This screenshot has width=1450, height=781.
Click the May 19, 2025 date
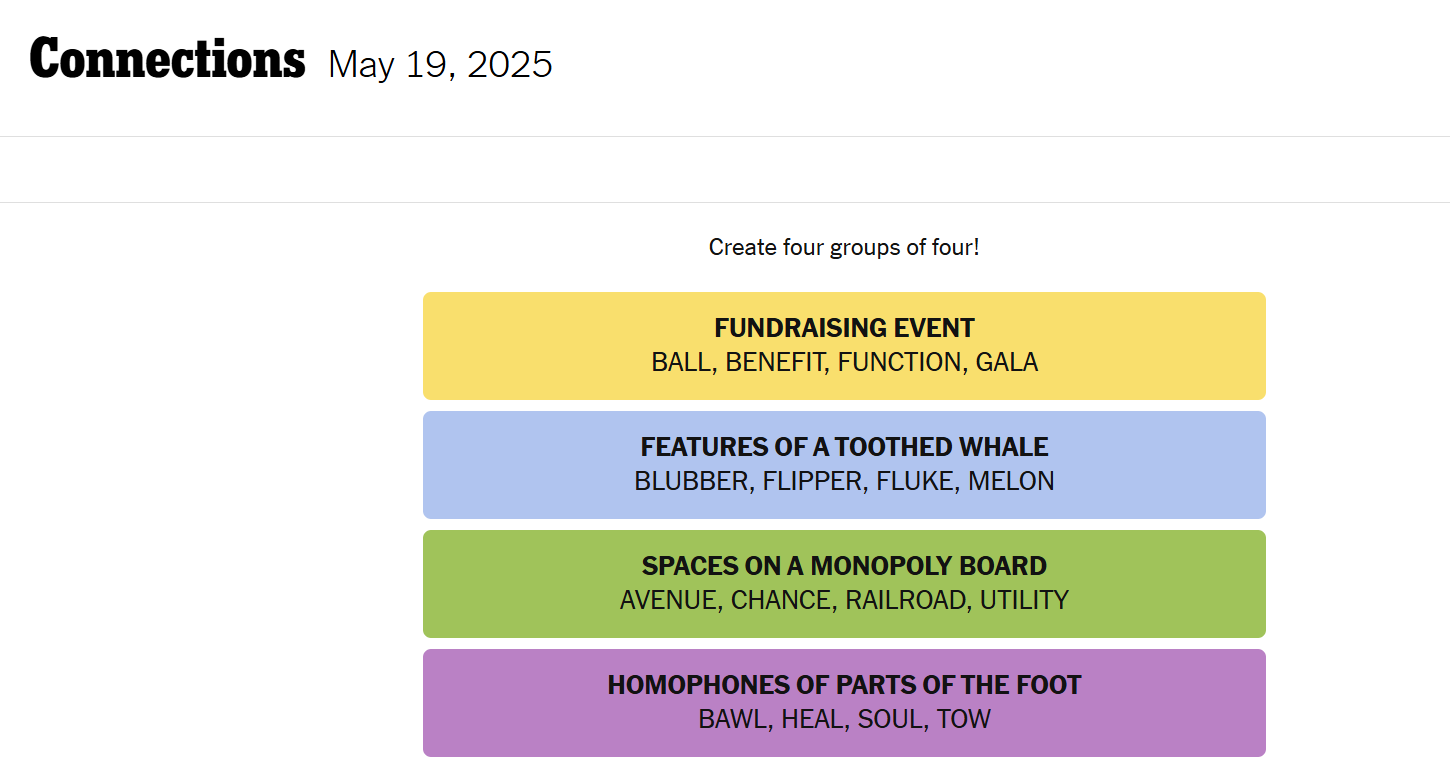(x=440, y=65)
